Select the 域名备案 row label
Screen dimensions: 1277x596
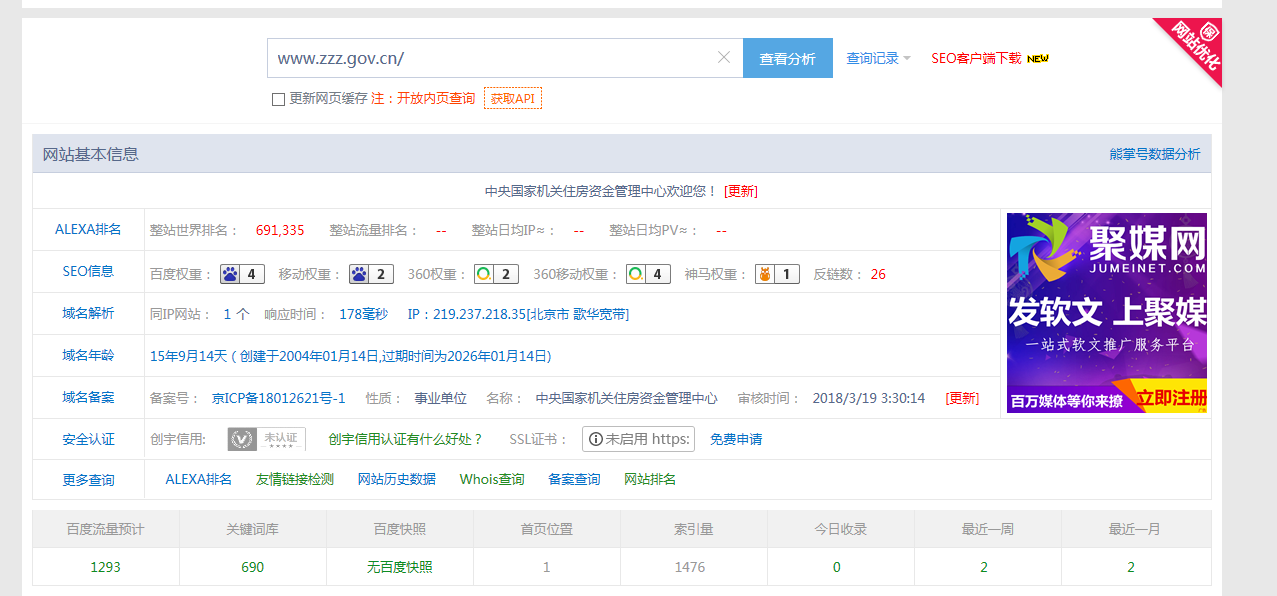pos(88,397)
